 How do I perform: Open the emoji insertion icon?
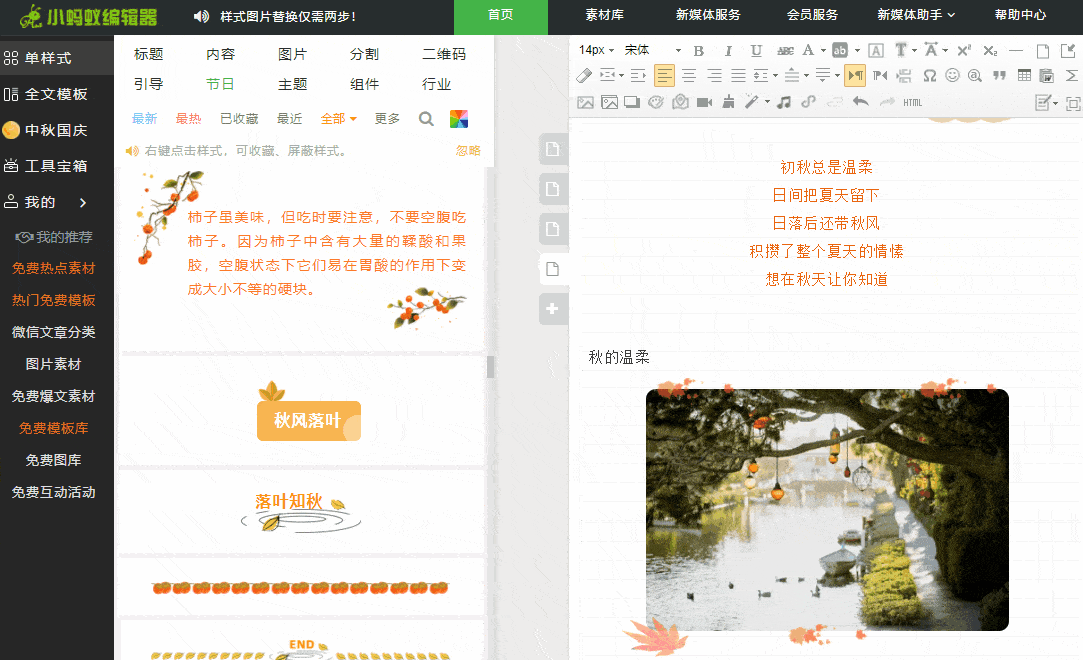(952, 74)
